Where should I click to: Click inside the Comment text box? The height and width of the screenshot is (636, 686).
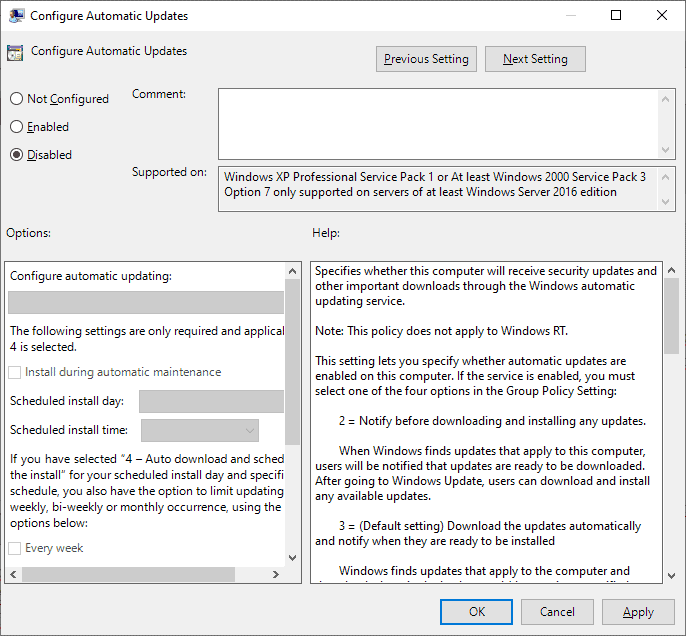tap(438, 124)
